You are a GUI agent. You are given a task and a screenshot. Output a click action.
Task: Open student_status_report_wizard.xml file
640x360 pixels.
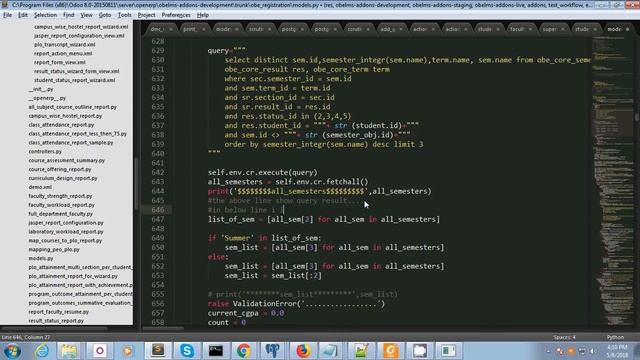pyautogui.click(x=74, y=80)
